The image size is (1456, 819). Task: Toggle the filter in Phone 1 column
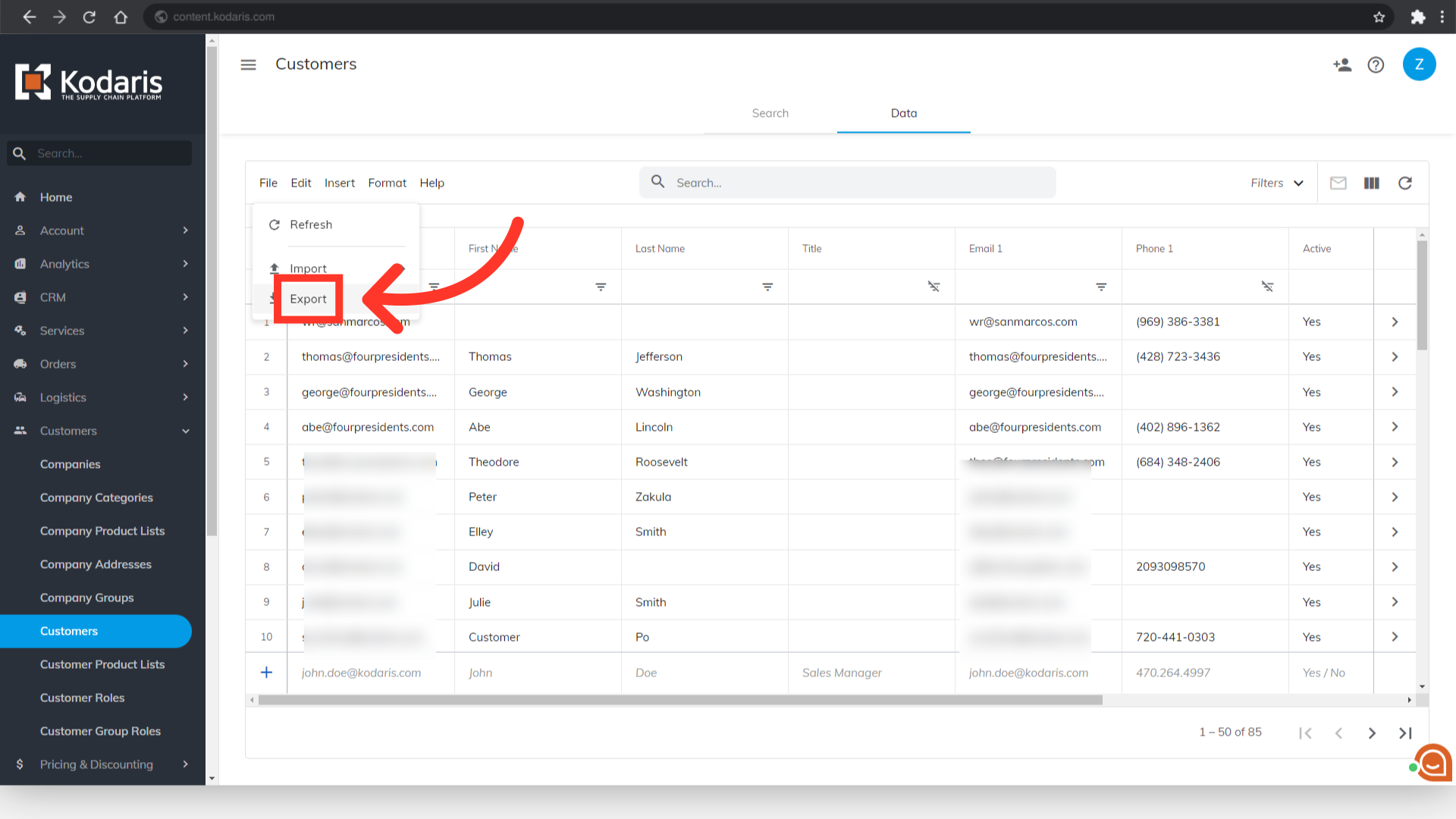tap(1267, 287)
